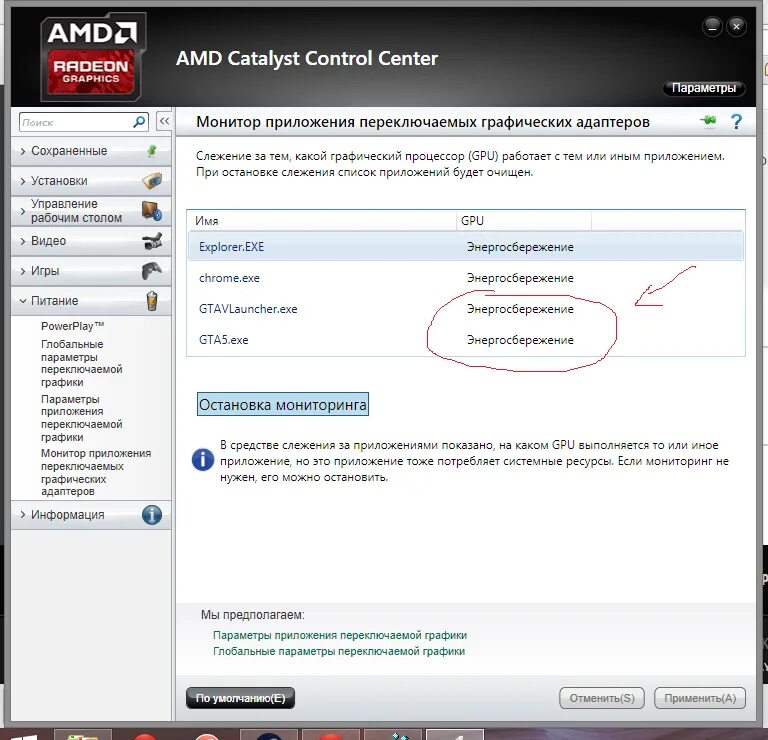The height and width of the screenshot is (740, 768).
Task: Open Параметры приложения переключаемой графики in sidebar
Action: [82, 418]
